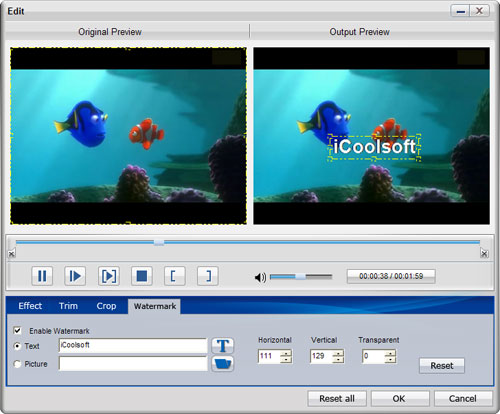Mute audio via speaker icon
500x414 pixels.
[x=260, y=277]
